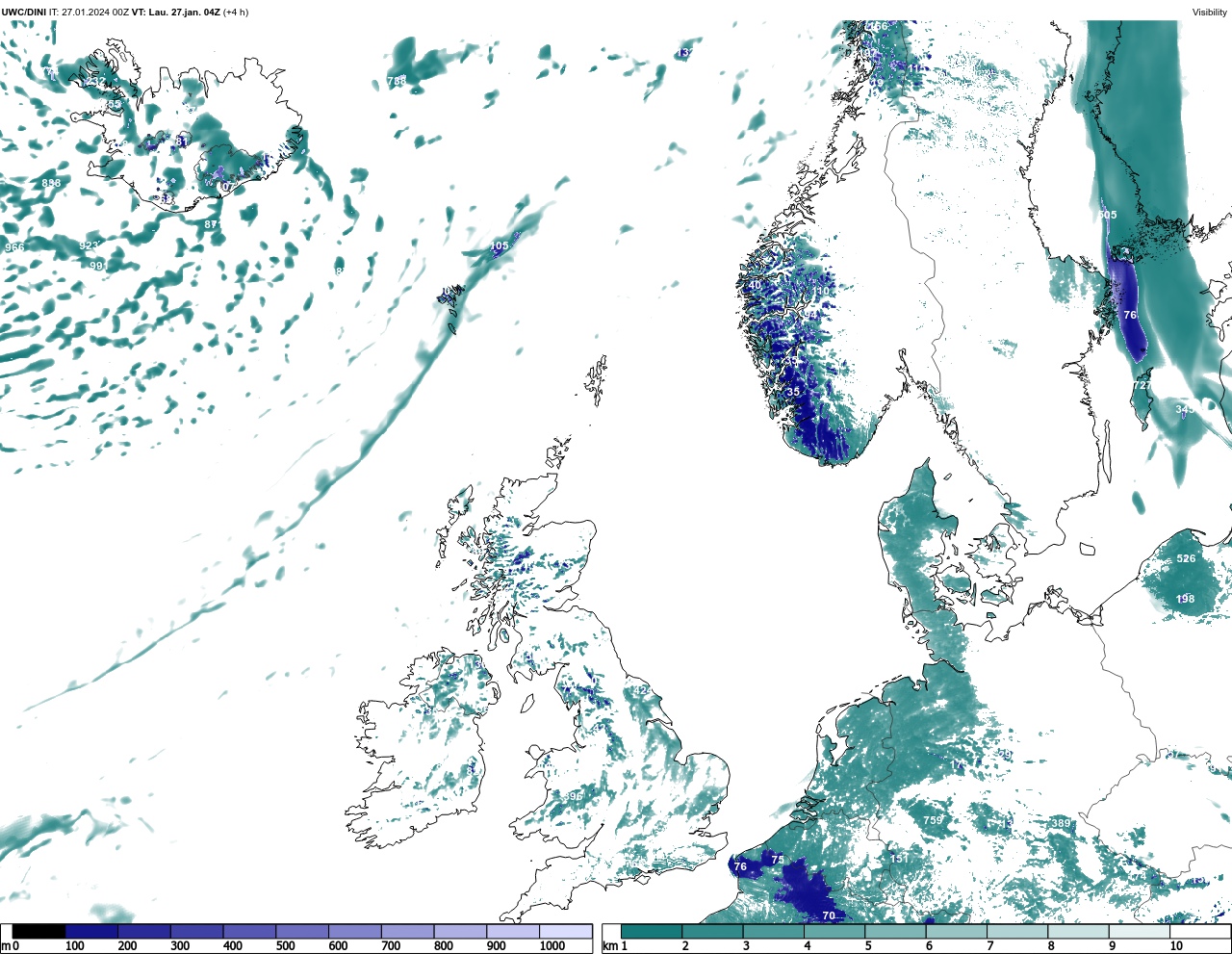Click the 9–10 km legend swatch
The image size is (1232, 954).
pos(1138,931)
